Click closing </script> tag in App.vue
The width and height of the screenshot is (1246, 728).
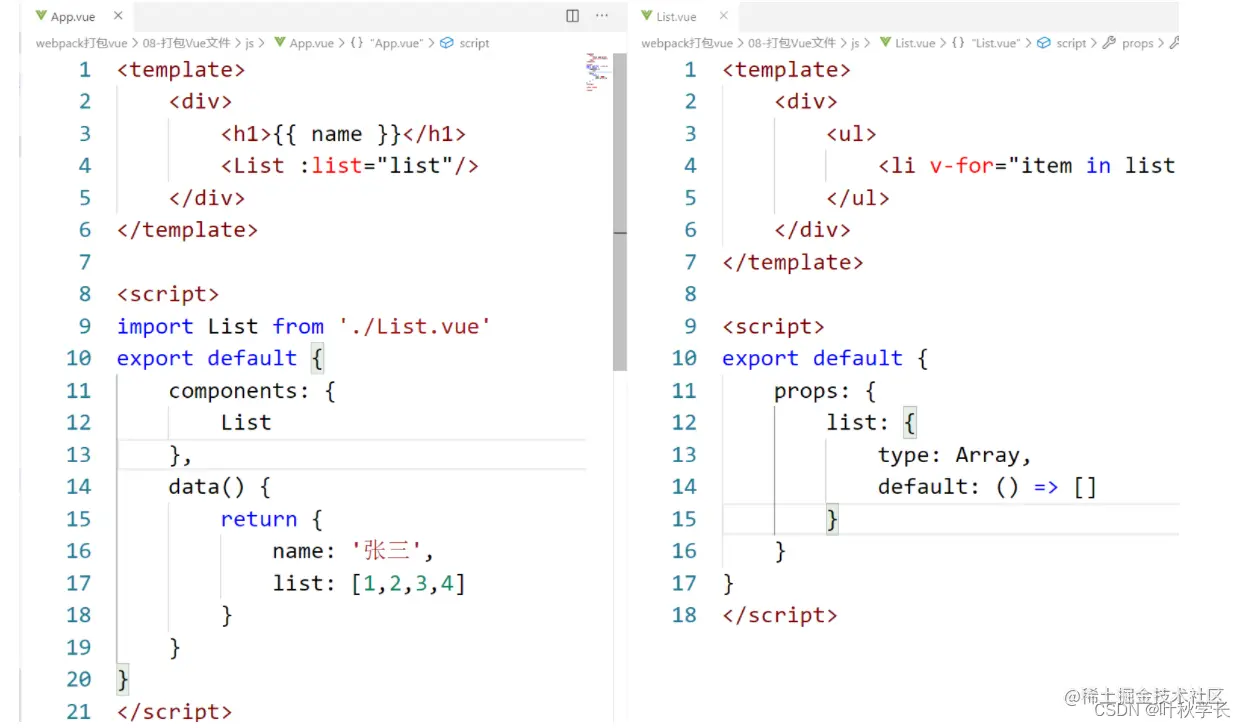(x=174, y=710)
